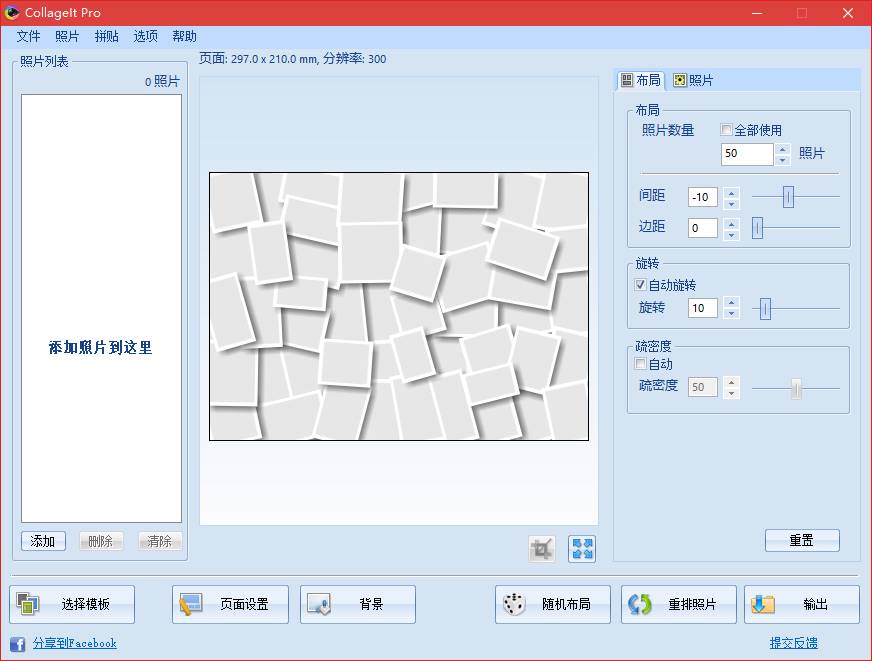Image resolution: width=872 pixels, height=661 pixels.
Task: Click the 疏密度 sparsity slider handle
Action: [796, 389]
